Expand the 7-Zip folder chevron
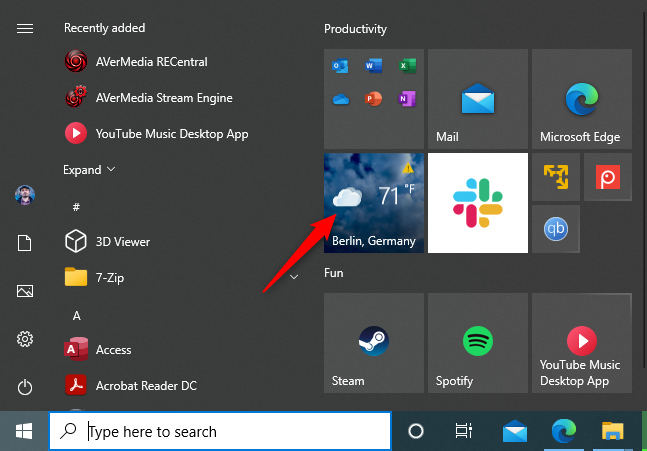Viewport: 647px width, 451px height. (294, 277)
